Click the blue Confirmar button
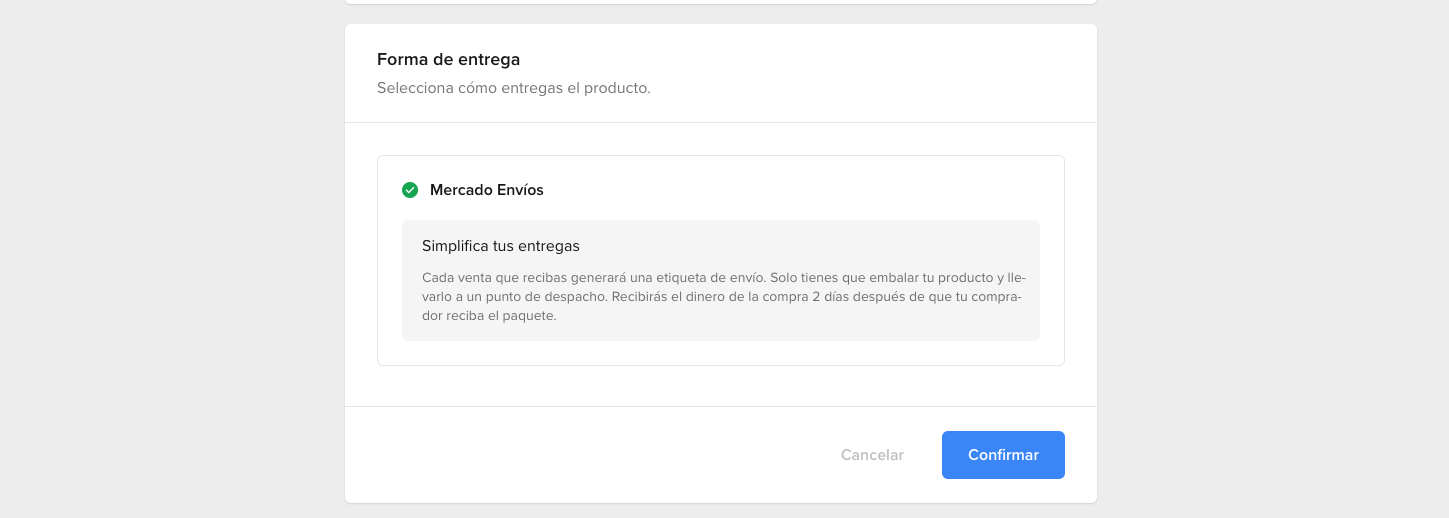1449x518 pixels. [x=1003, y=455]
